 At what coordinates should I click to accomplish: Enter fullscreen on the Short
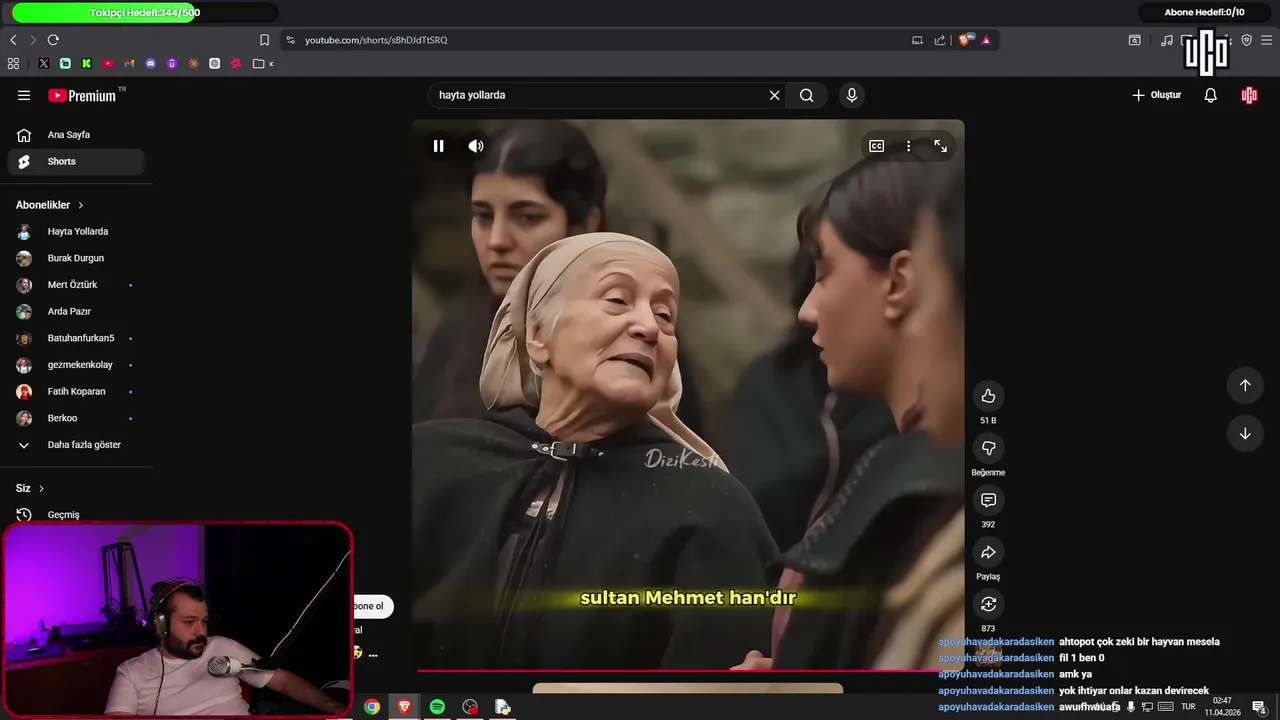(x=941, y=146)
